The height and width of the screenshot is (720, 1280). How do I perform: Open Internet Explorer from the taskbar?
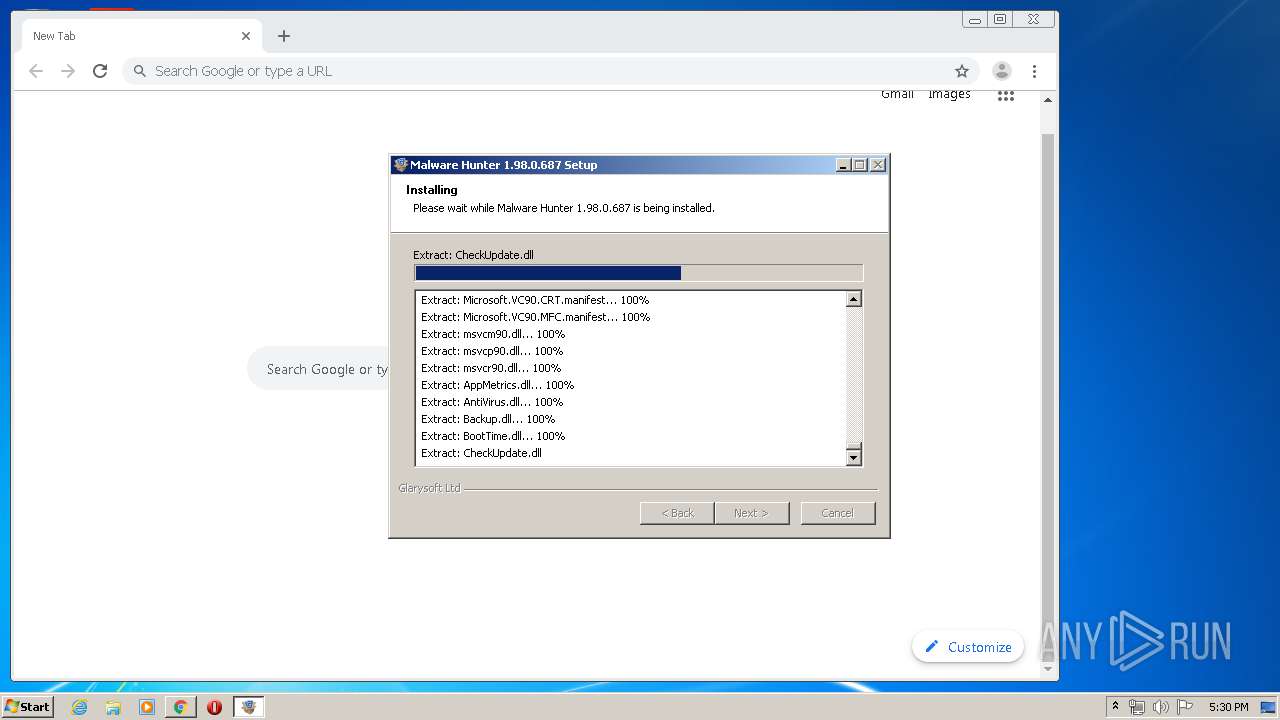click(79, 707)
